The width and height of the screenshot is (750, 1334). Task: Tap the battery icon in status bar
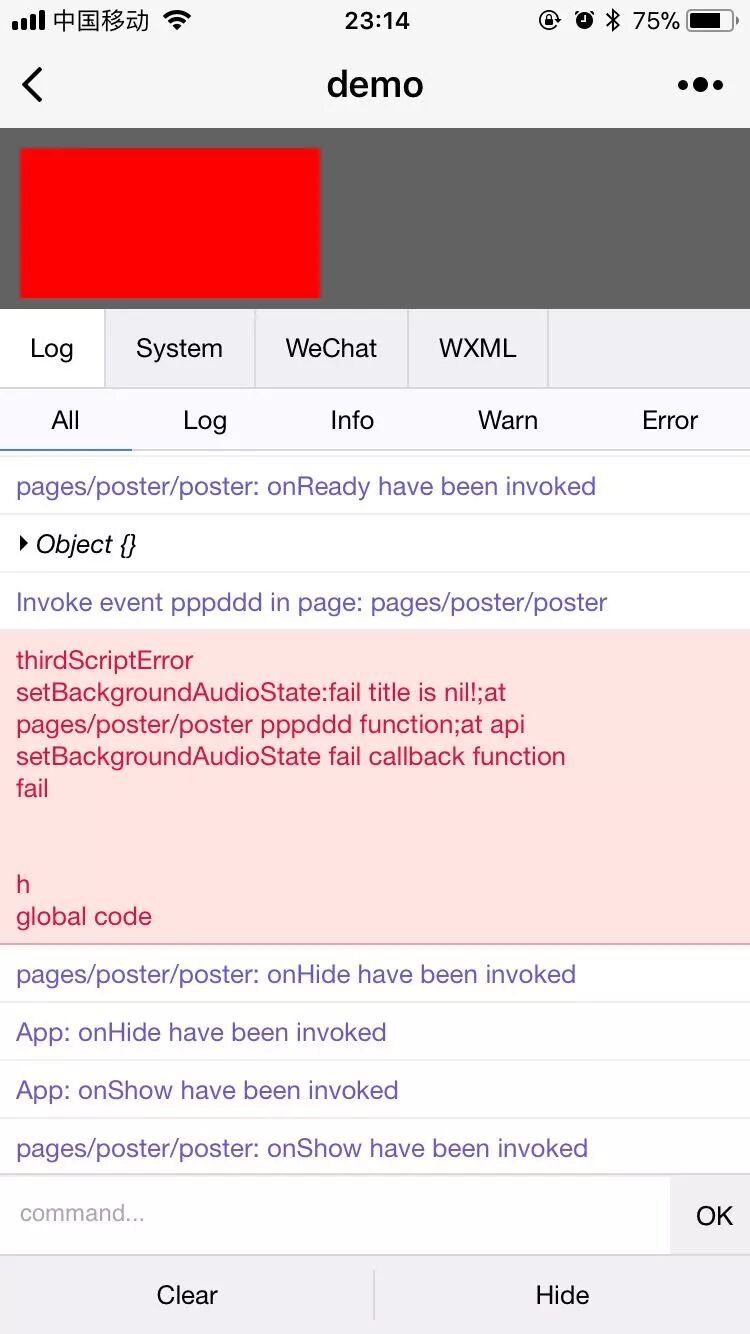tap(711, 20)
